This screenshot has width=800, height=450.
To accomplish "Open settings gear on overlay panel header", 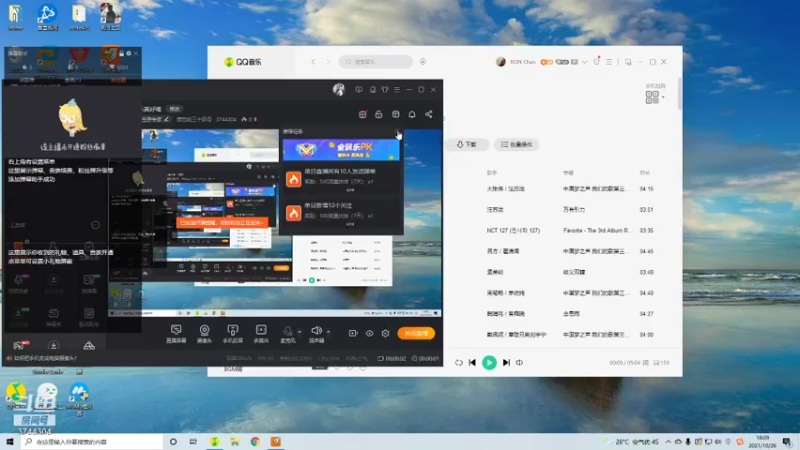I will click(x=129, y=53).
